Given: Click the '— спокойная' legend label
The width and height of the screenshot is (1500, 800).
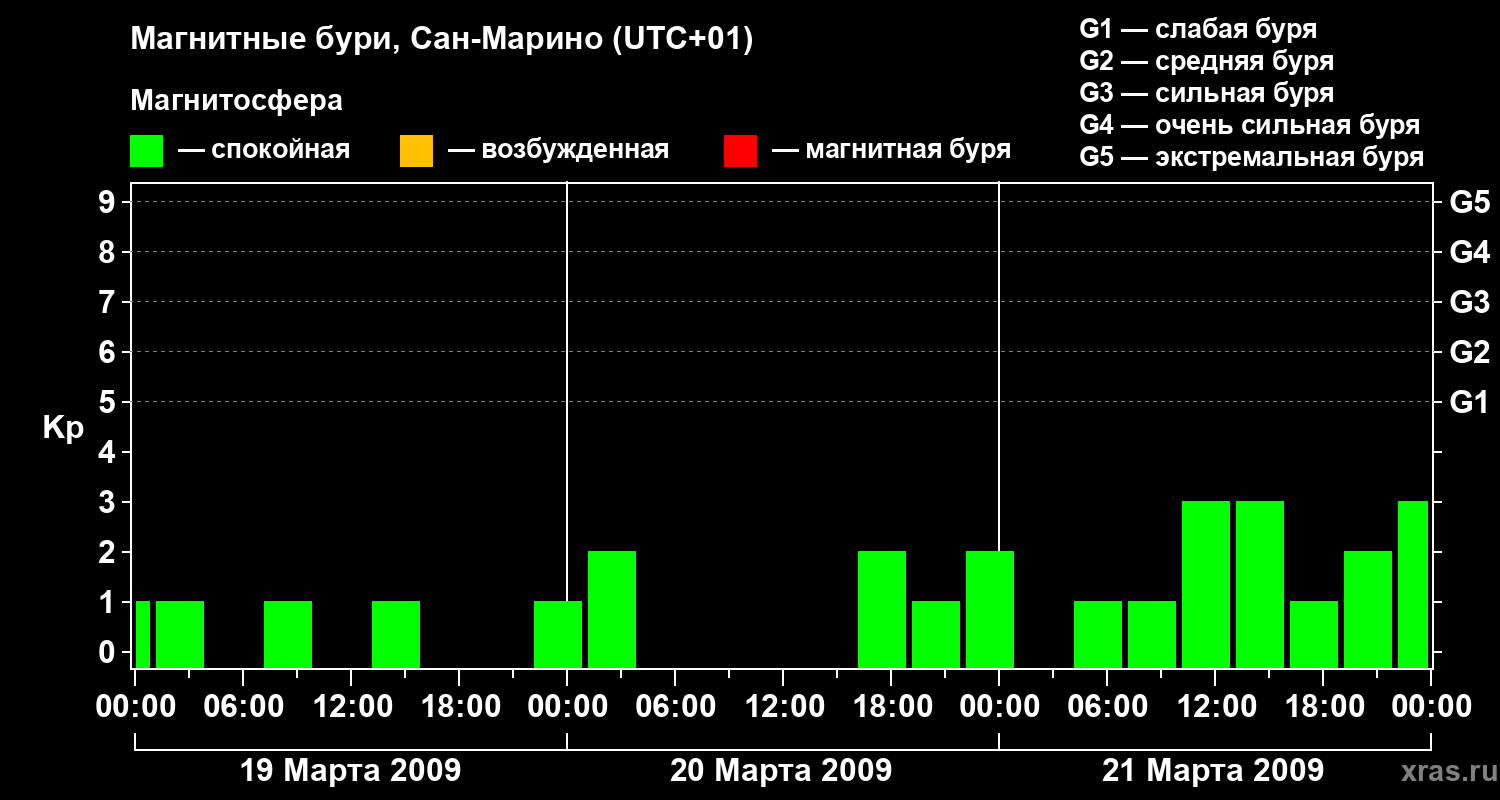Looking at the screenshot, I should pos(264,150).
